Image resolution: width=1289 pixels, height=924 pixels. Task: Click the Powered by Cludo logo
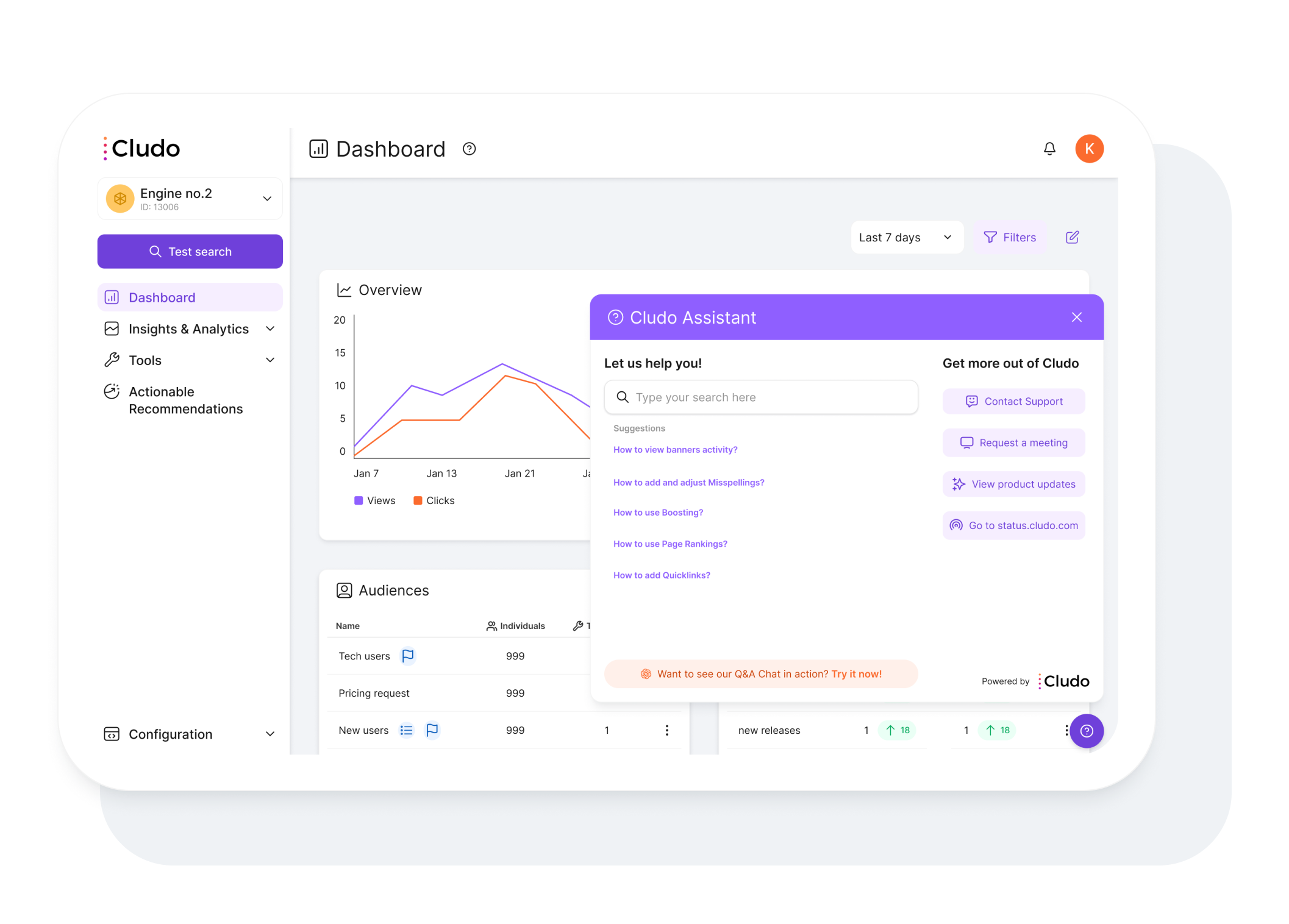tap(1063, 681)
